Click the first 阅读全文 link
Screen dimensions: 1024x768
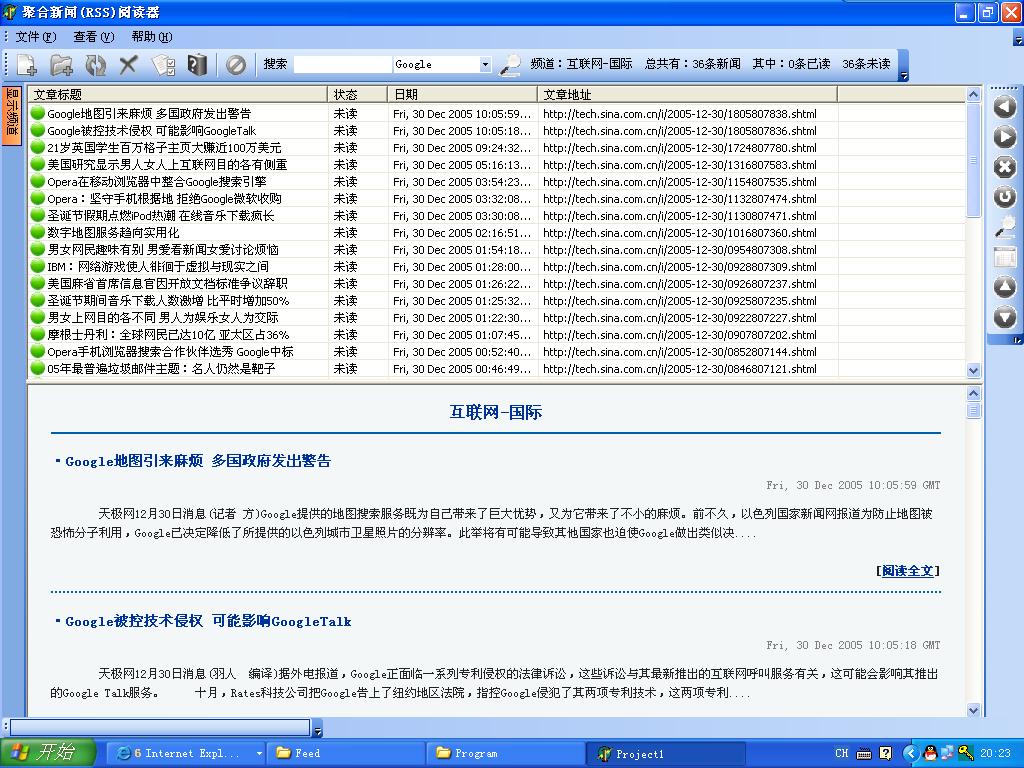pyautogui.click(x=908, y=571)
